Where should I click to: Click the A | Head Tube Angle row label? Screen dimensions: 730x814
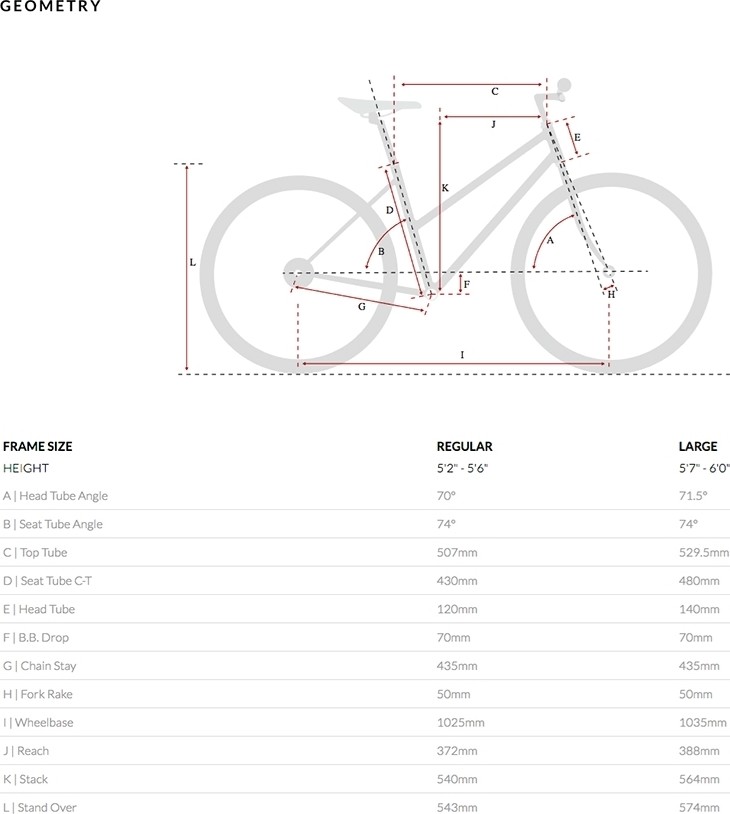coord(55,496)
